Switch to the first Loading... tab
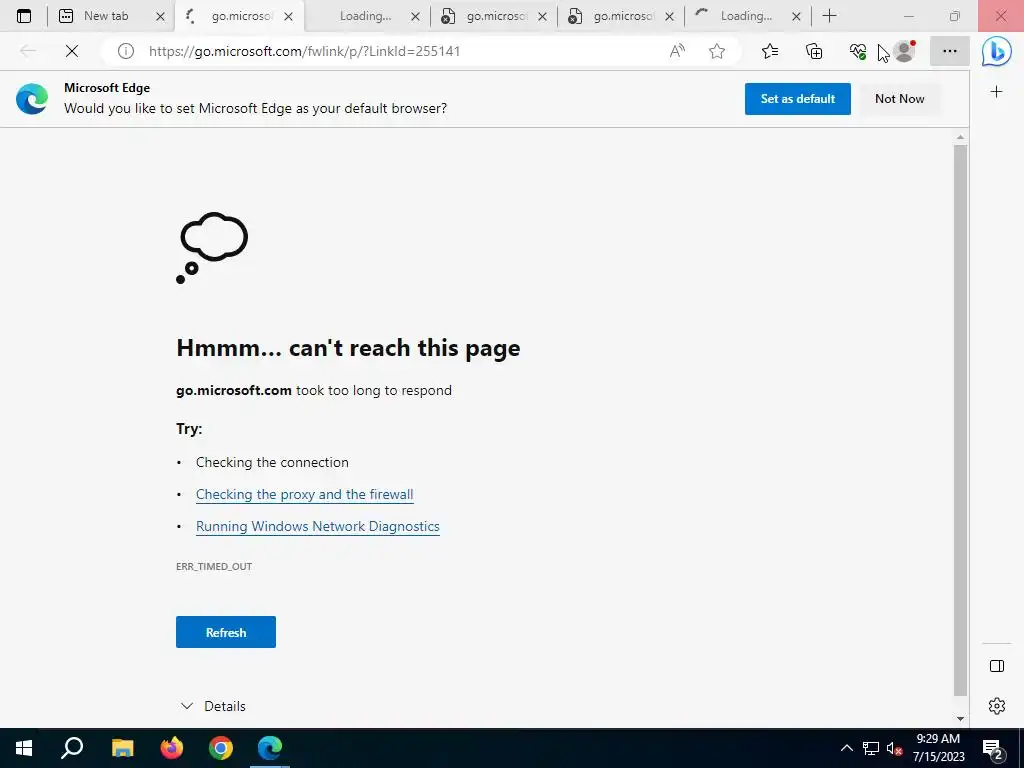 point(365,16)
